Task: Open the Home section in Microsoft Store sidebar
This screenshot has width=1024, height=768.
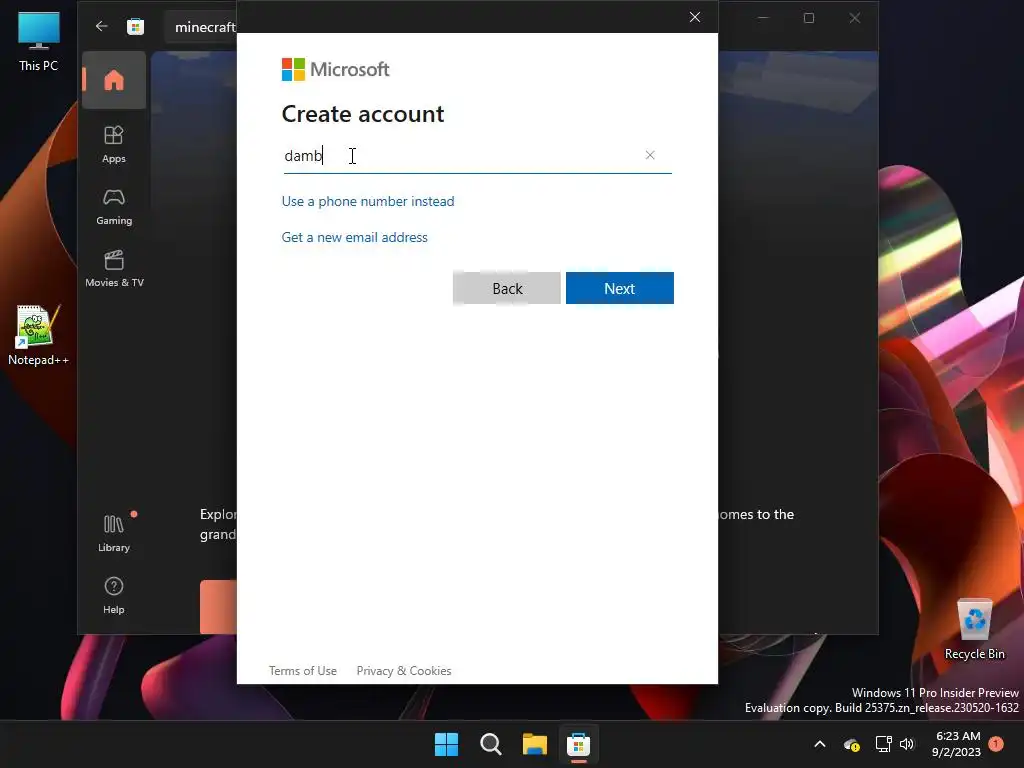Action: pyautogui.click(x=114, y=80)
